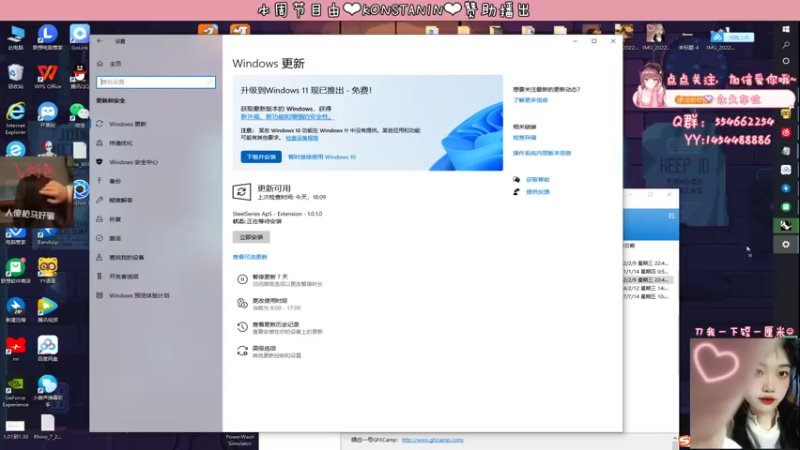
Task: Click the blue bubble assistant desktop icon
Action: coord(47,391)
